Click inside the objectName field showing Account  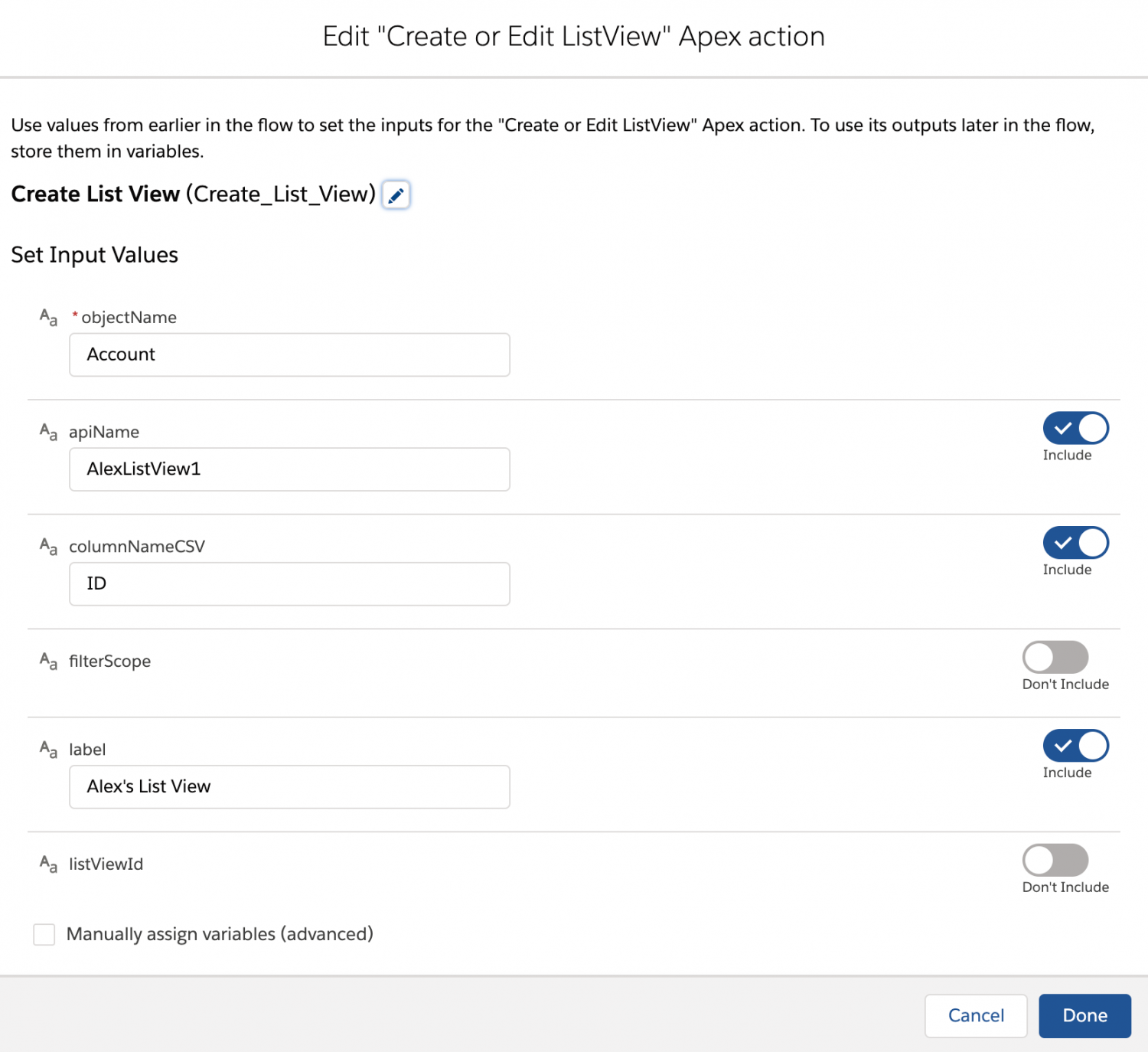point(289,354)
